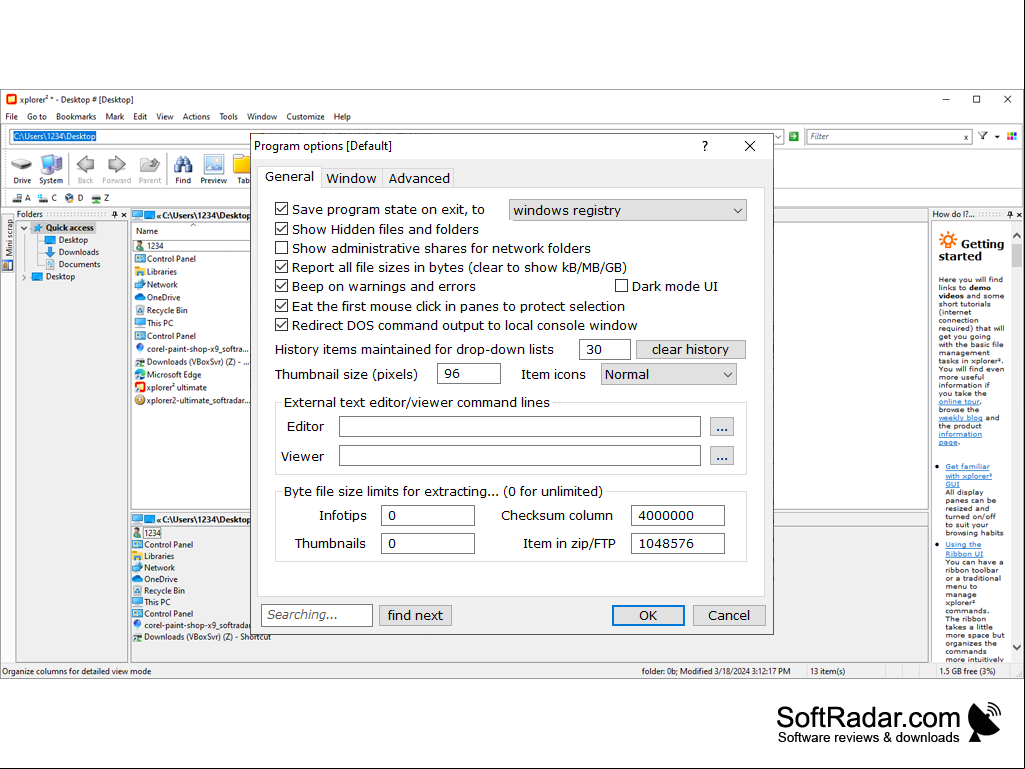1025x769 pixels.
Task: Close the How do I panel
Action: [x=1018, y=214]
